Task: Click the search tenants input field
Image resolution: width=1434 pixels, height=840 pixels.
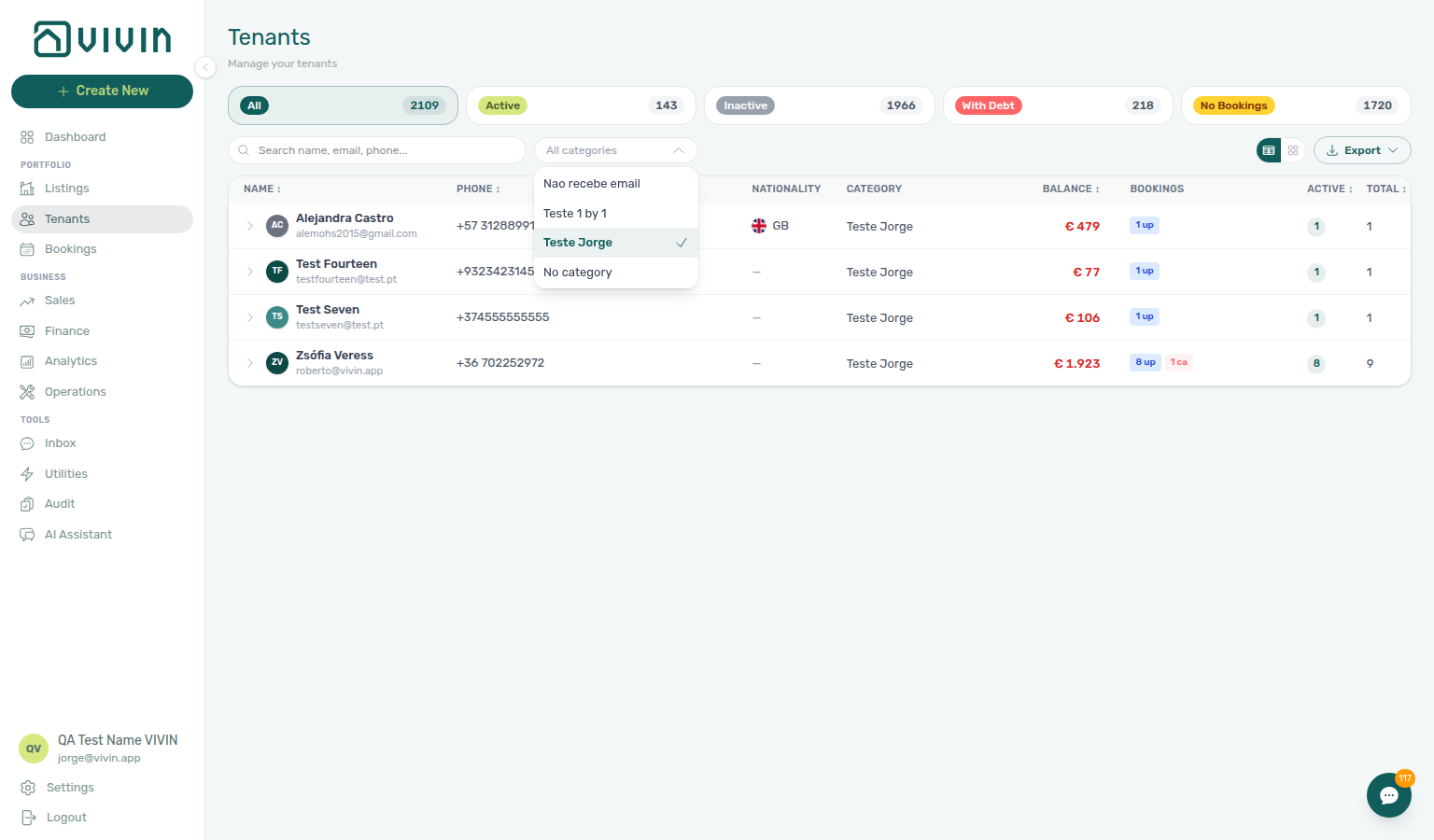Action: click(377, 150)
